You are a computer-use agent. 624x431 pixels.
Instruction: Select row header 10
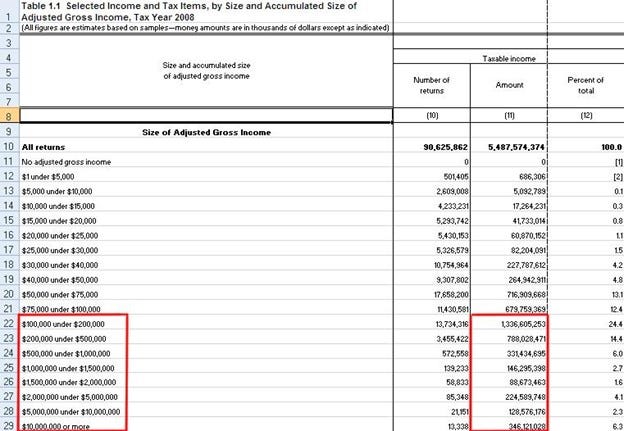point(9,147)
